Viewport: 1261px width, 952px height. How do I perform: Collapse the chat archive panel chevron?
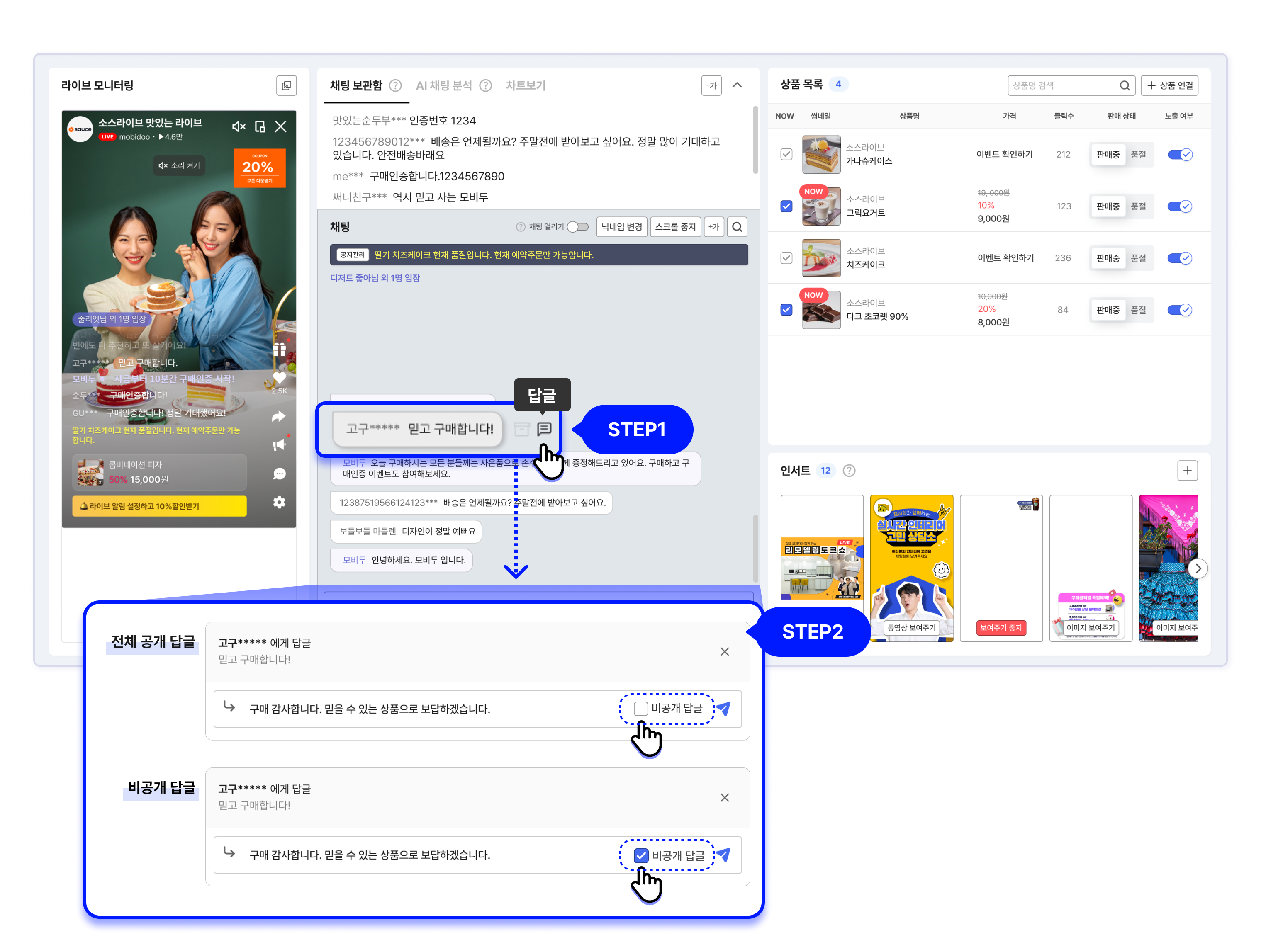tap(737, 85)
